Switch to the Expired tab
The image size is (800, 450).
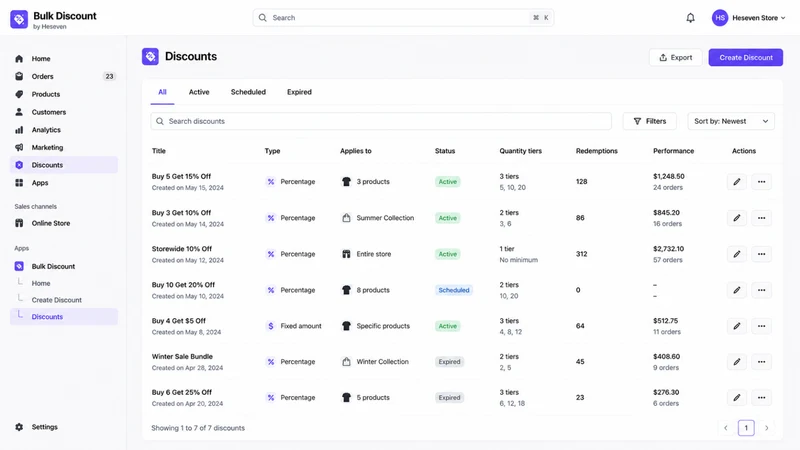click(299, 92)
